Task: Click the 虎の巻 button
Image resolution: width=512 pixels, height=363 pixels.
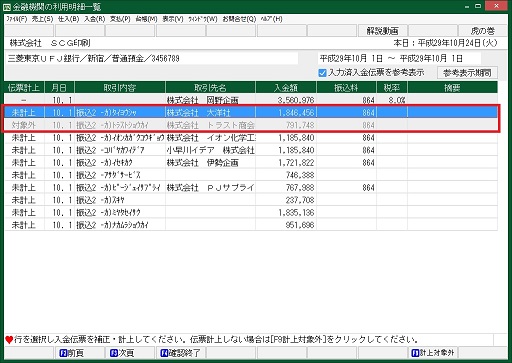Action: coord(482,31)
